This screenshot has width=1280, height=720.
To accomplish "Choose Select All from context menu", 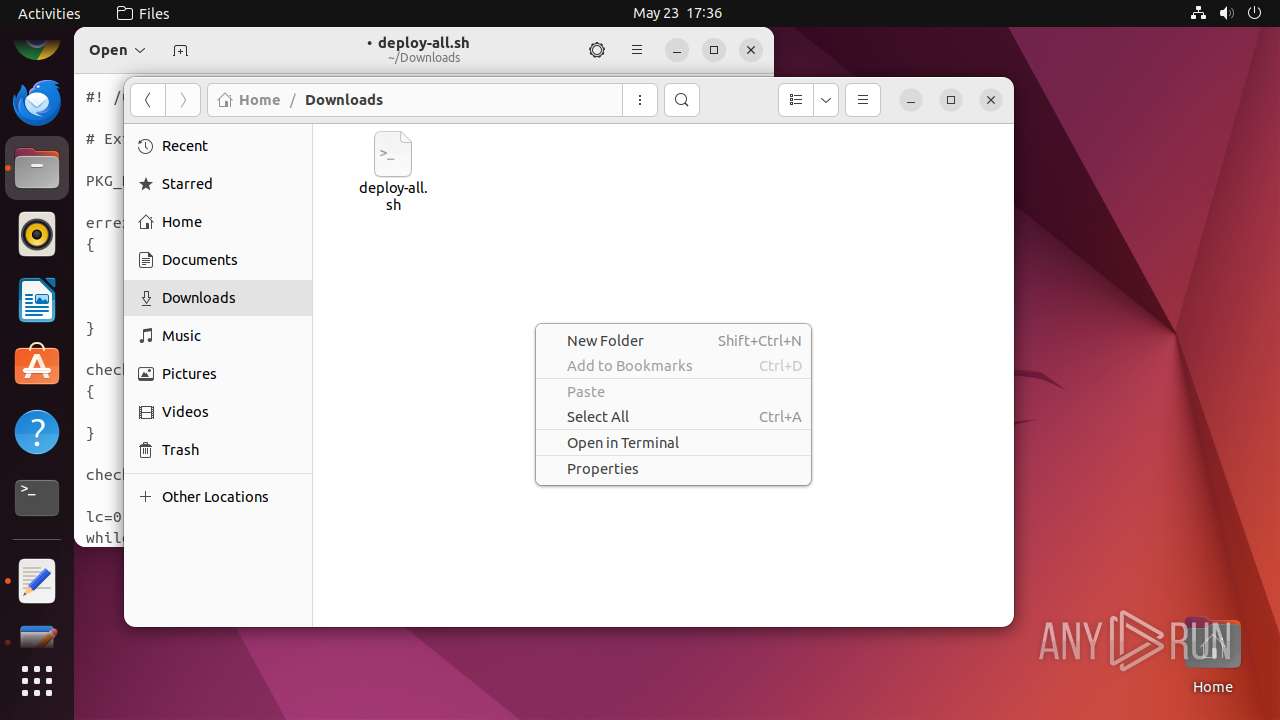I will tap(673, 417).
